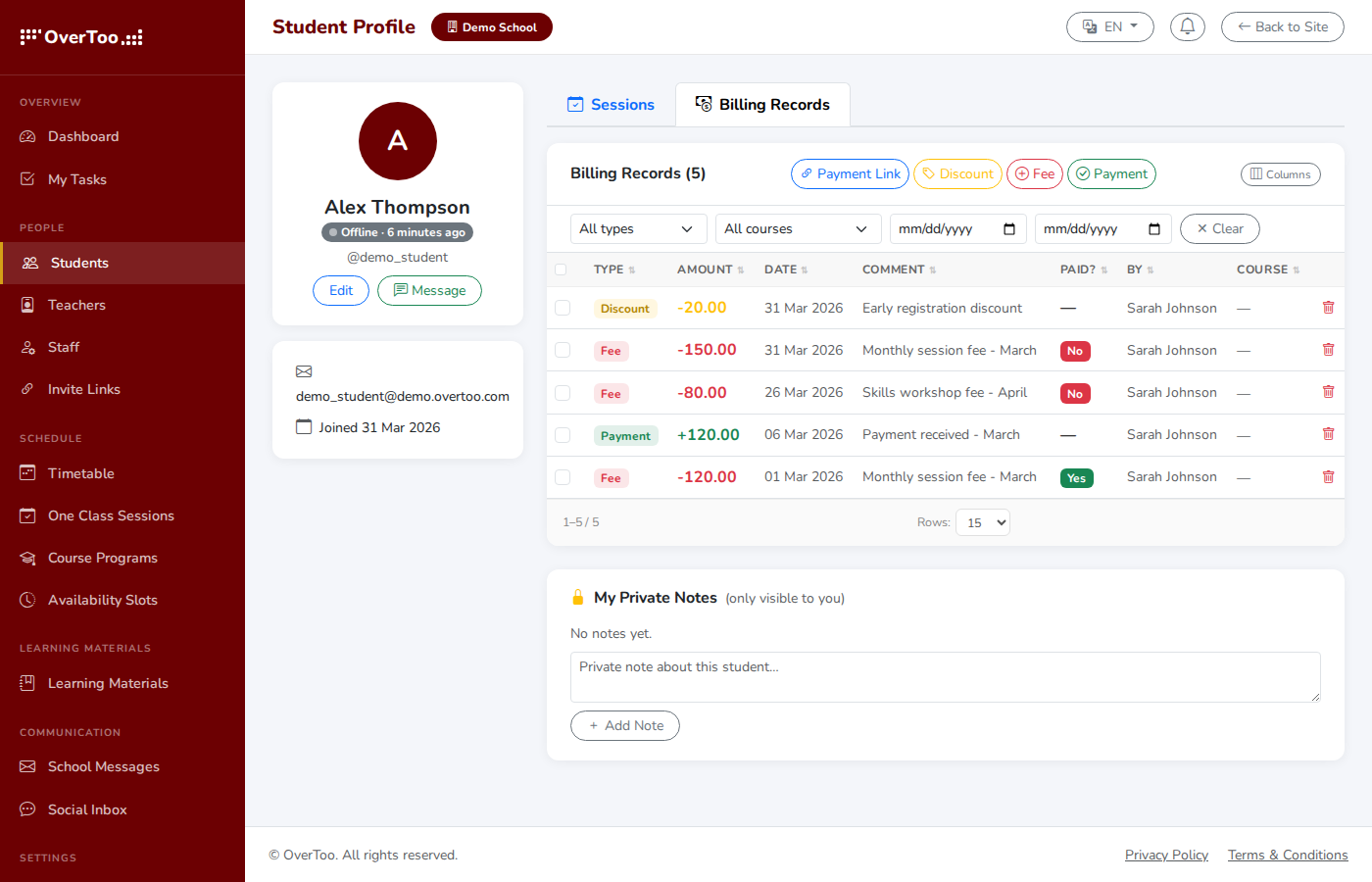Click the private note input field
Image resolution: width=1372 pixels, height=882 pixels.
click(945, 676)
